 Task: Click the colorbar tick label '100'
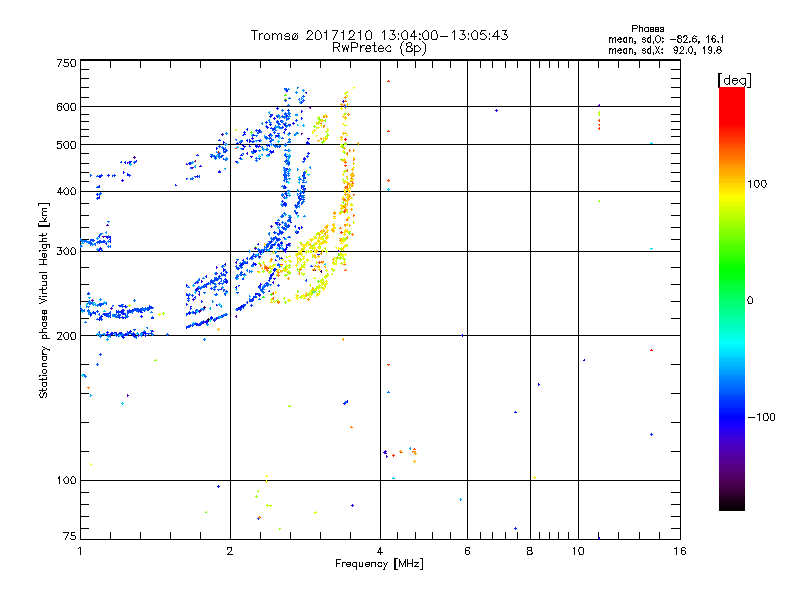[761, 184]
